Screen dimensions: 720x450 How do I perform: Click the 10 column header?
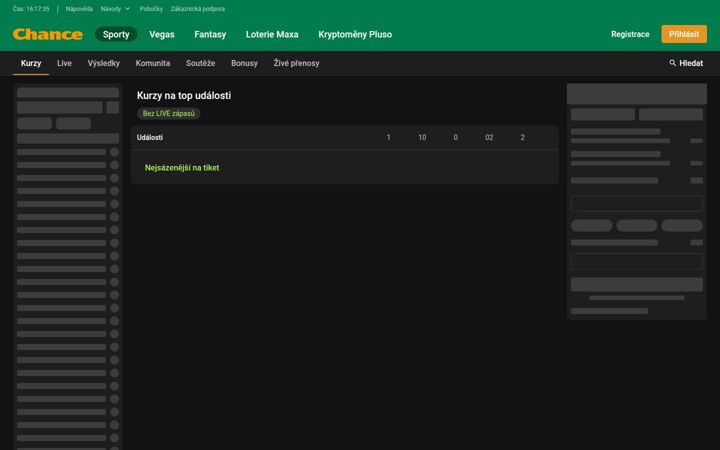tap(422, 137)
